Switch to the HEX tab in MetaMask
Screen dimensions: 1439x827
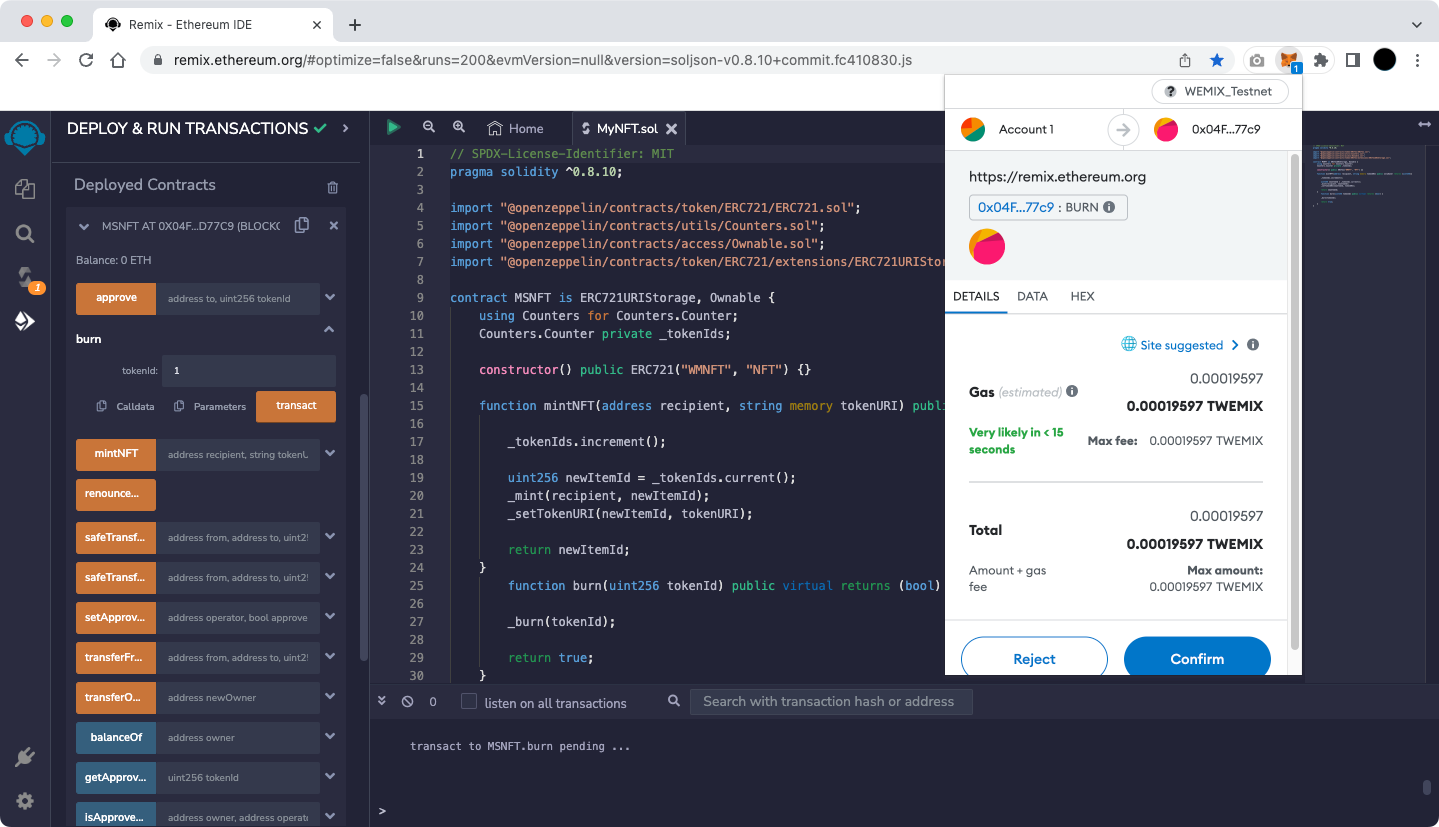point(1082,297)
